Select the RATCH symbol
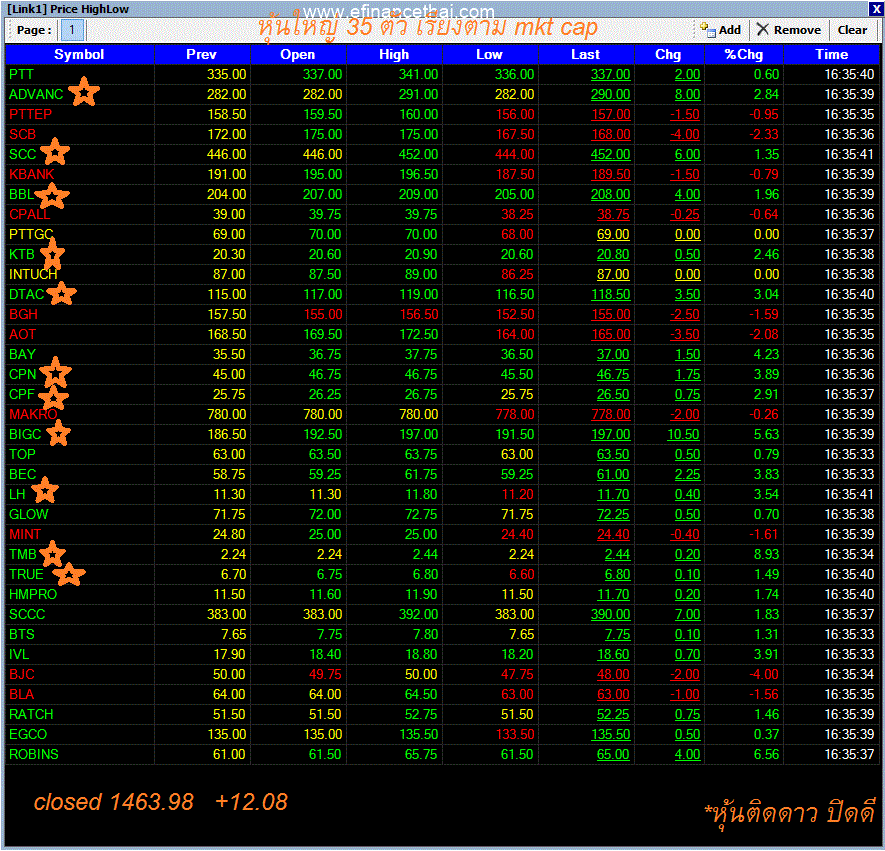The height and width of the screenshot is (851, 885). pos(32,716)
